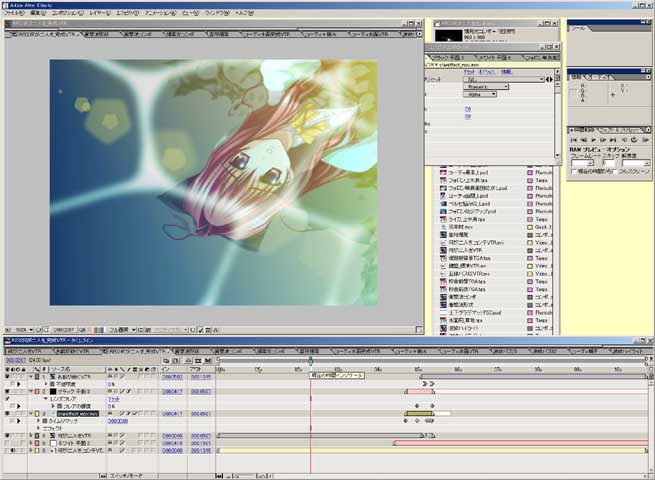
Task: Switch to ブラック 平面 tab in effect controls
Action: (447, 58)
